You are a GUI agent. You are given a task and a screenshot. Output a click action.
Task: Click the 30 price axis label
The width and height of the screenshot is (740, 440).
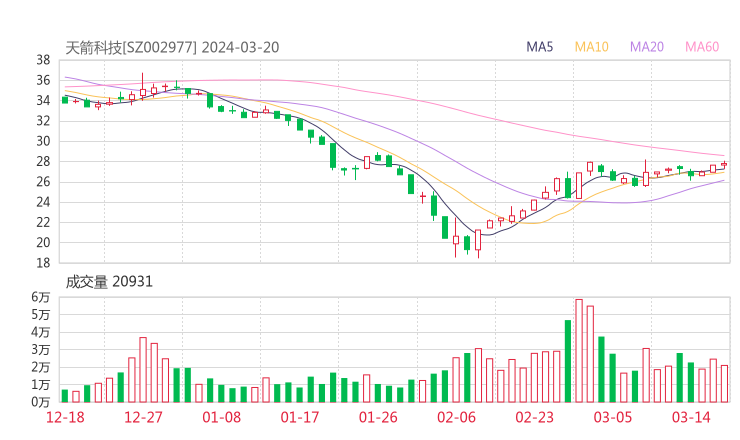(x=43, y=141)
